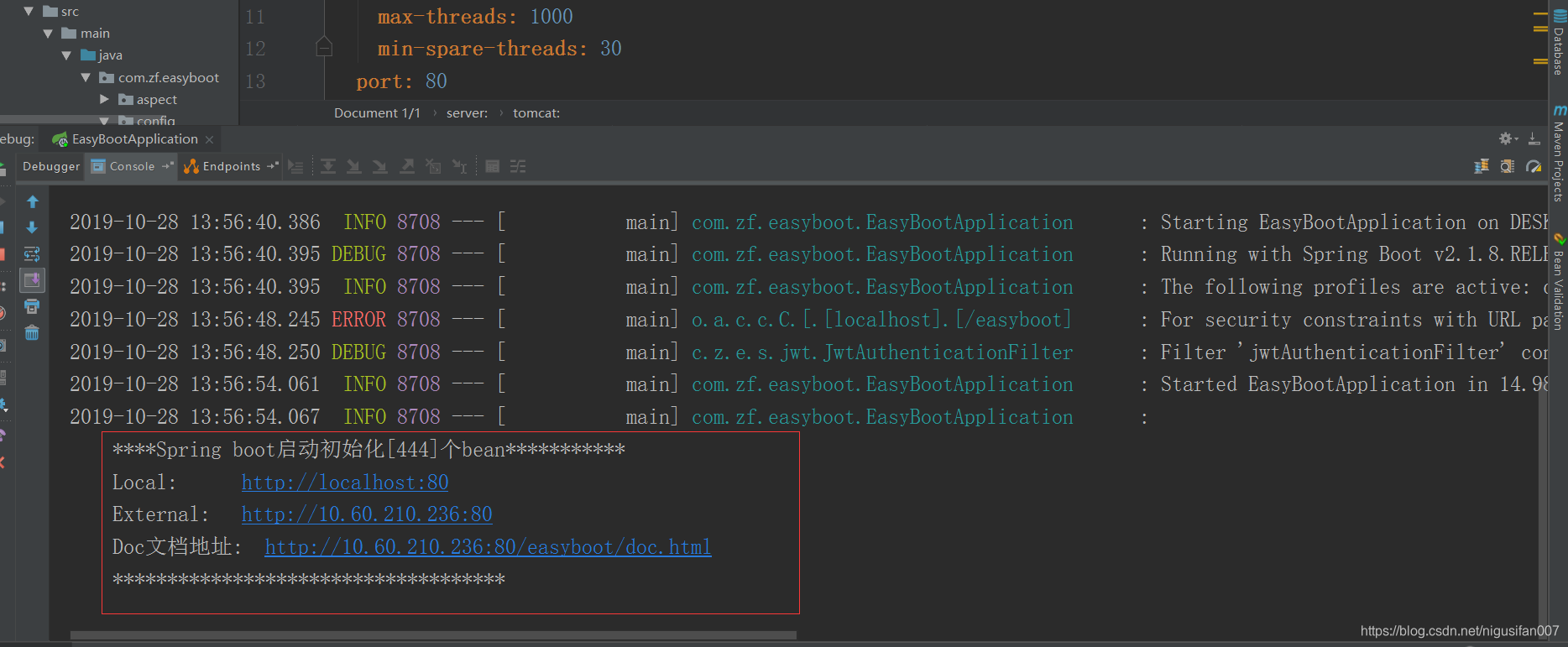Click the Step Into icon
Screen dimensions: 1568x647
pyautogui.click(x=354, y=166)
